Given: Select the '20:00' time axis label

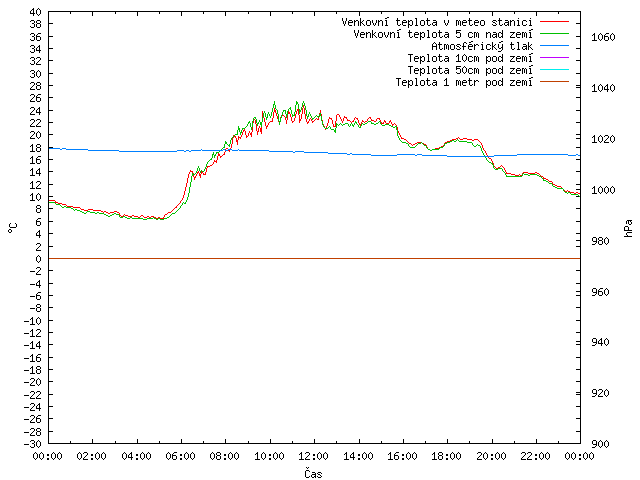Looking at the screenshot, I should click(x=491, y=456).
